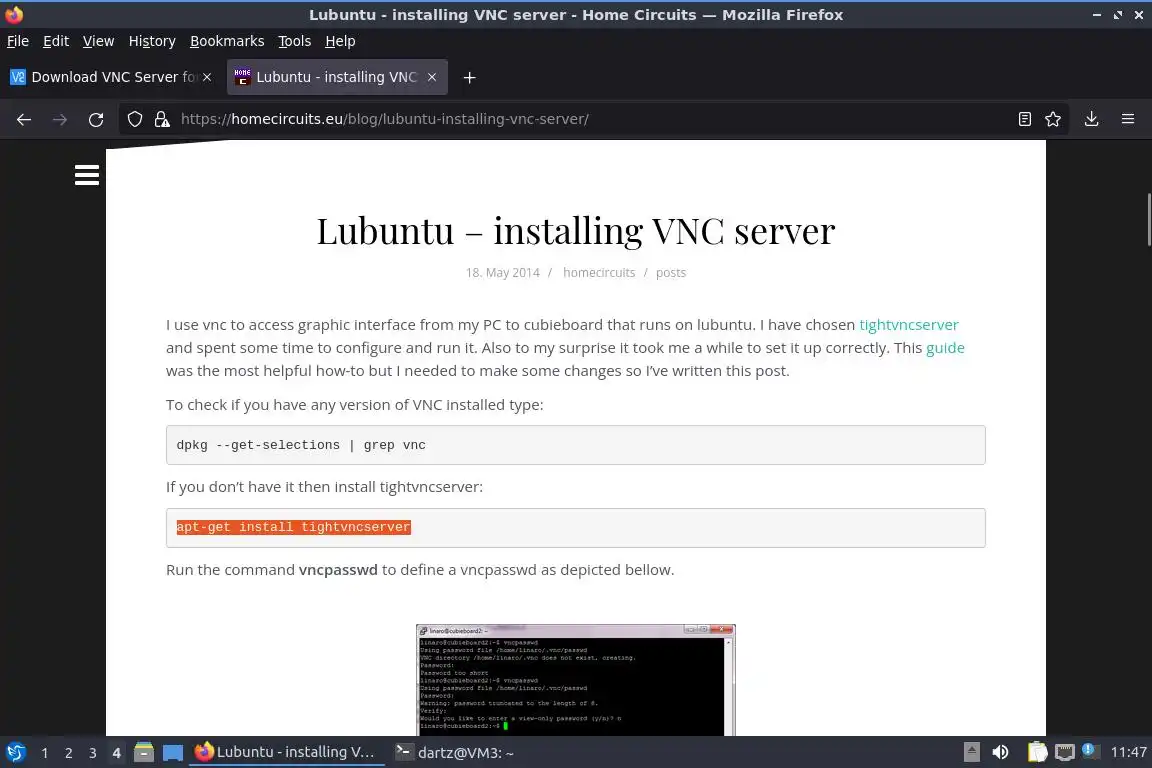
Task: Open the History menu
Action: click(x=152, y=41)
